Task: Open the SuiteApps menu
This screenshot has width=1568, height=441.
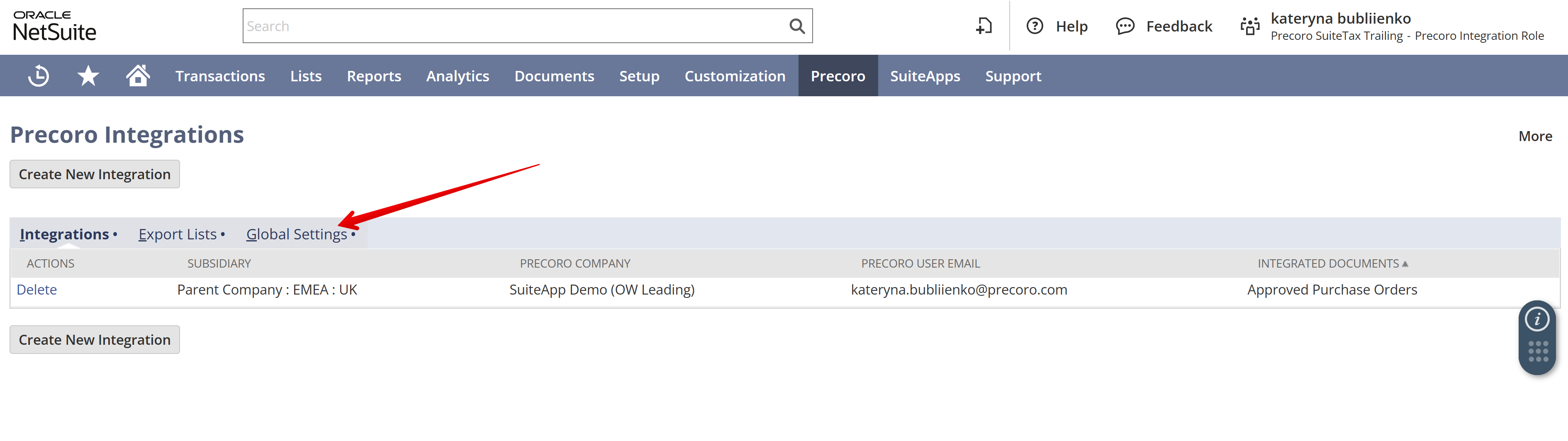Action: 925,76
